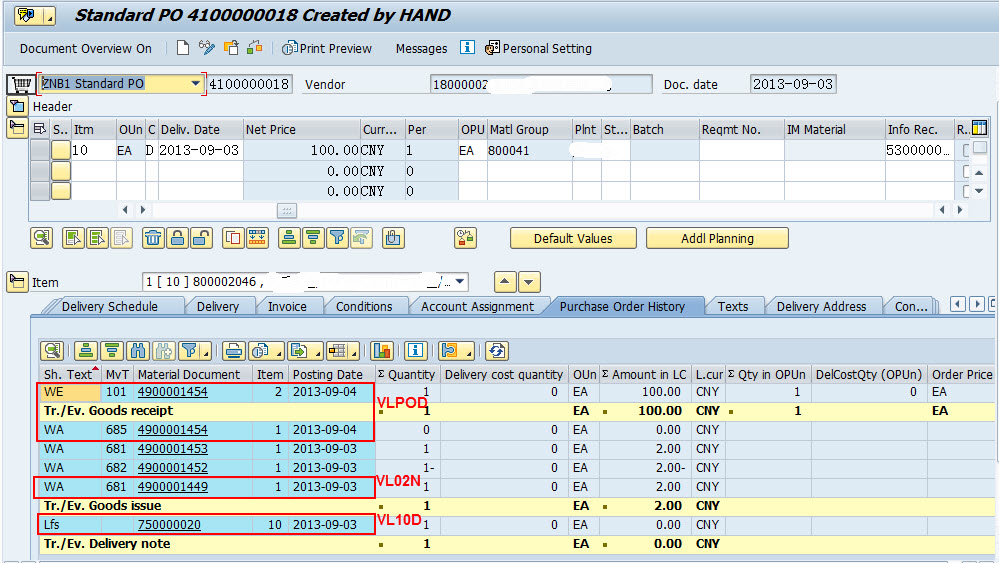This screenshot has height=563, width=999.
Task: Click the Personal Setting button
Action: tap(538, 48)
